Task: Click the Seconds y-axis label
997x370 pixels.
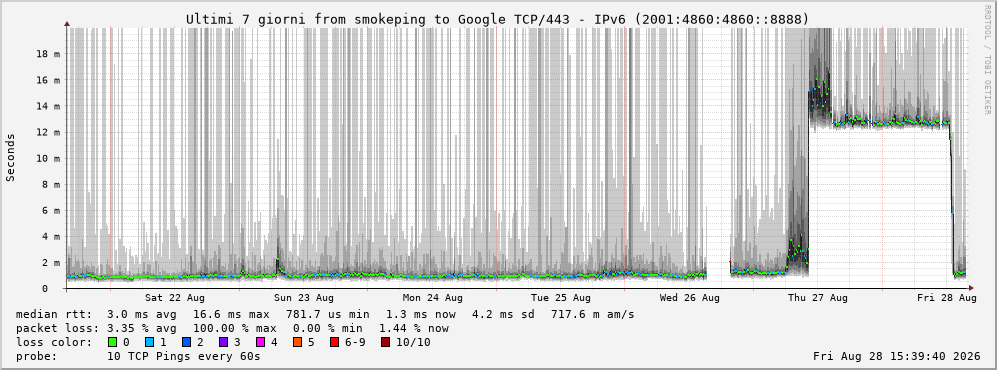Action: 11,158
